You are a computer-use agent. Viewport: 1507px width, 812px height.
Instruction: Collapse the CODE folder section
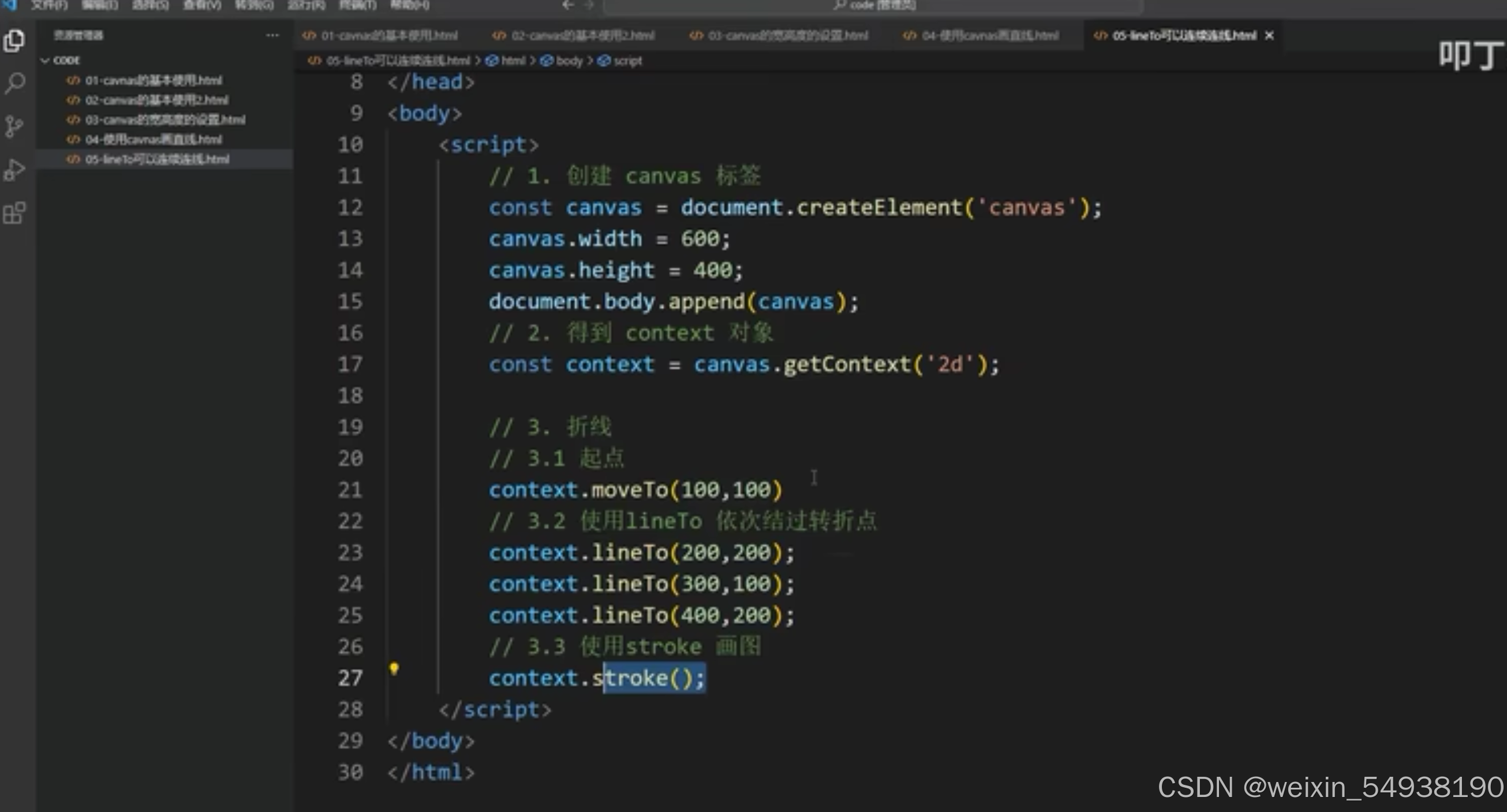(x=45, y=60)
